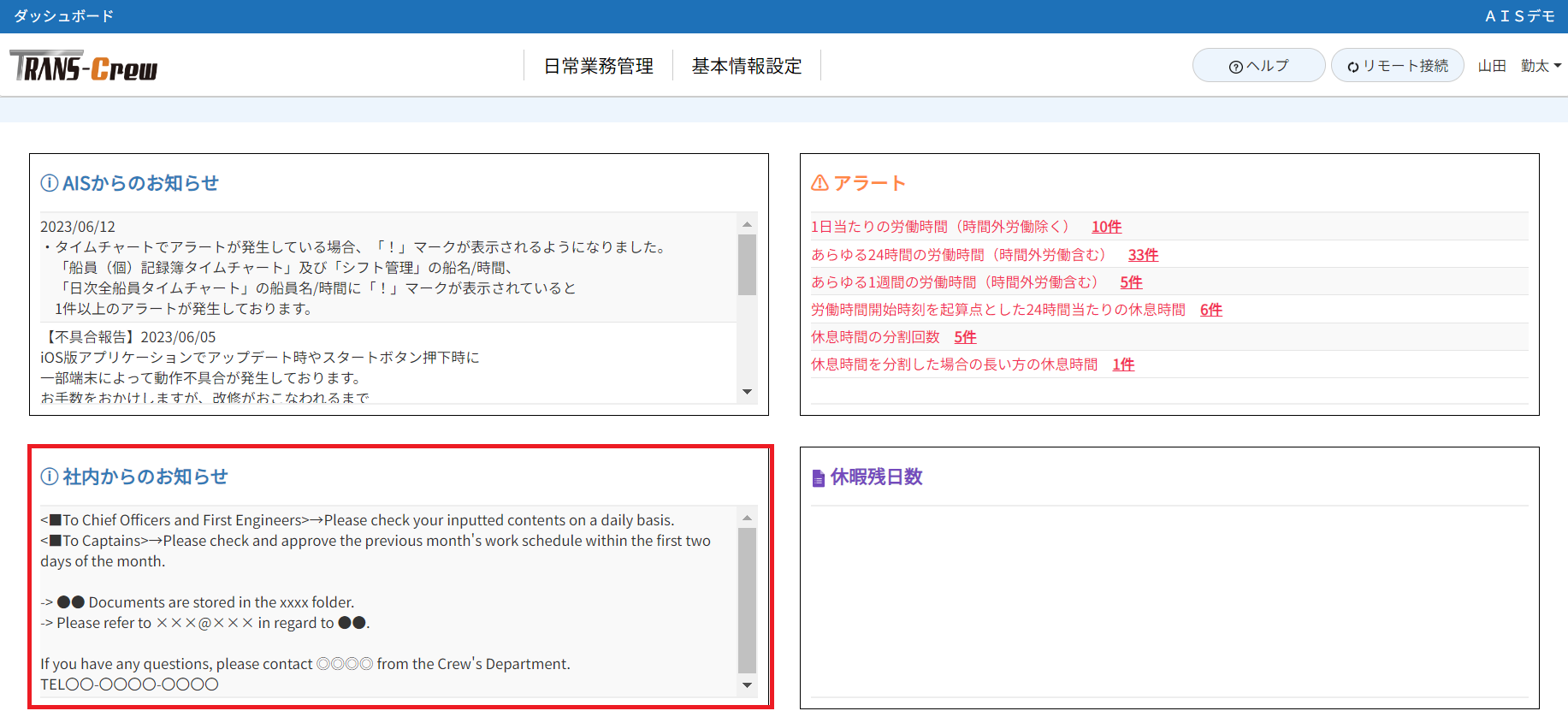
Task: Open 6件 link for 24時間当たりの休息時間
Action: point(1211,310)
